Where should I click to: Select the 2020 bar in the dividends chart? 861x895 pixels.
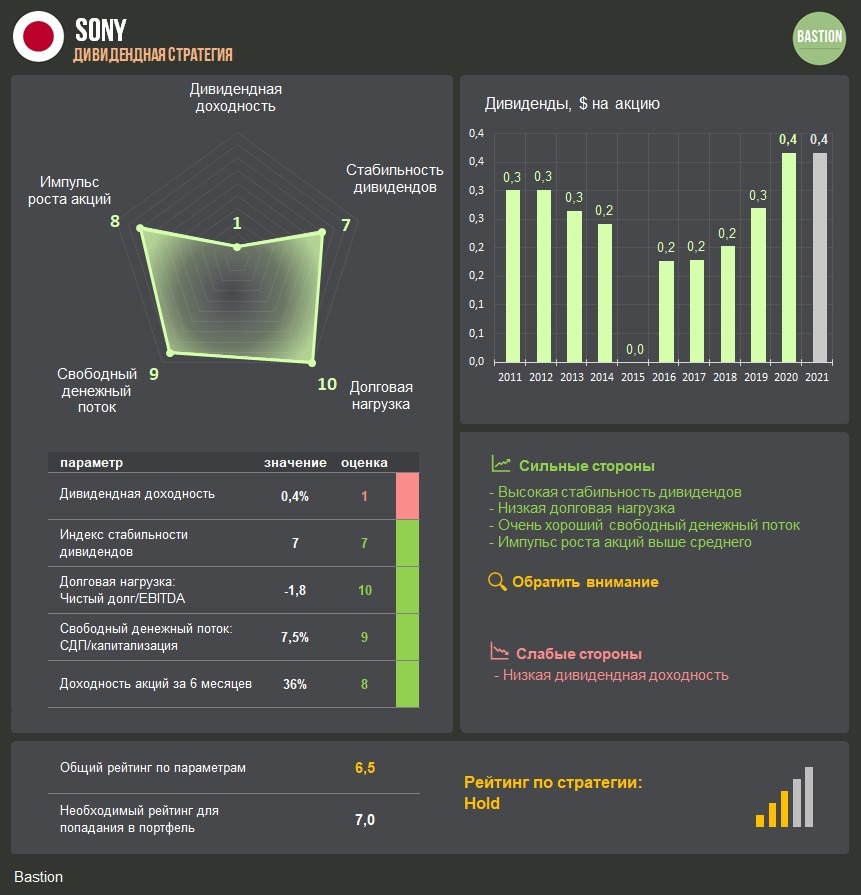point(788,257)
